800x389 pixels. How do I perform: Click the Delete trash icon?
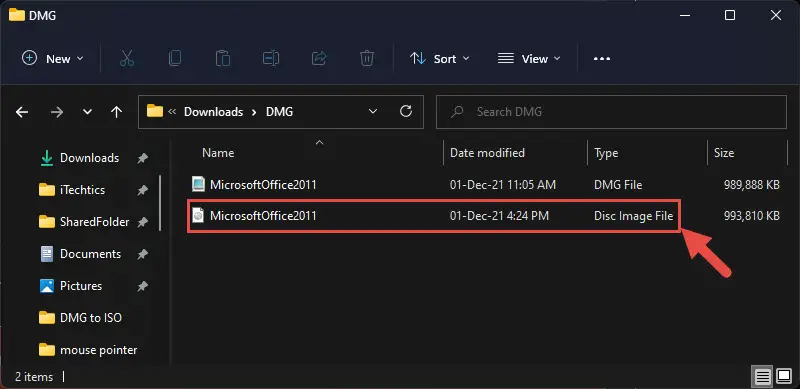pyautogui.click(x=367, y=59)
